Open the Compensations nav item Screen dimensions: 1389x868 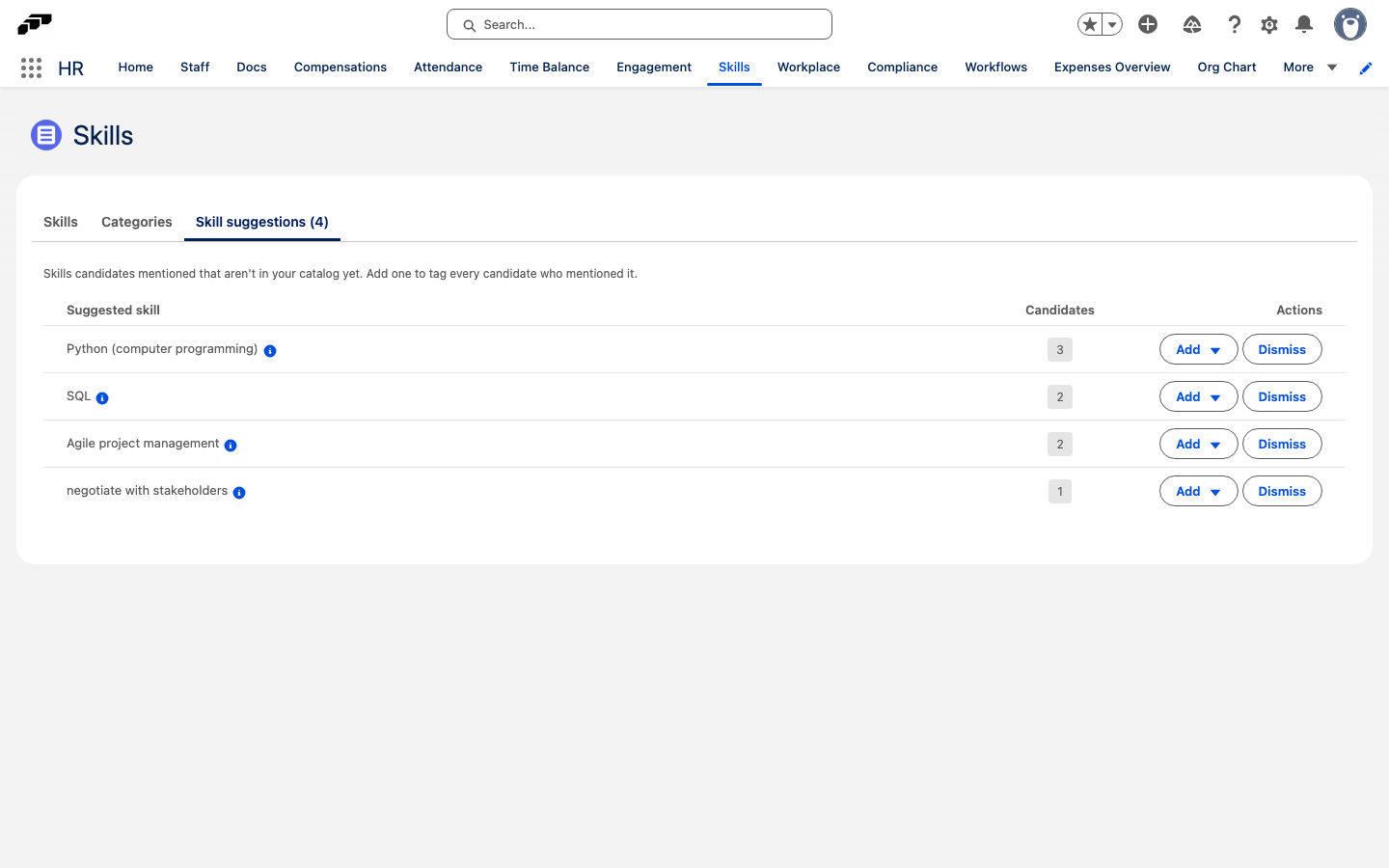(x=340, y=68)
